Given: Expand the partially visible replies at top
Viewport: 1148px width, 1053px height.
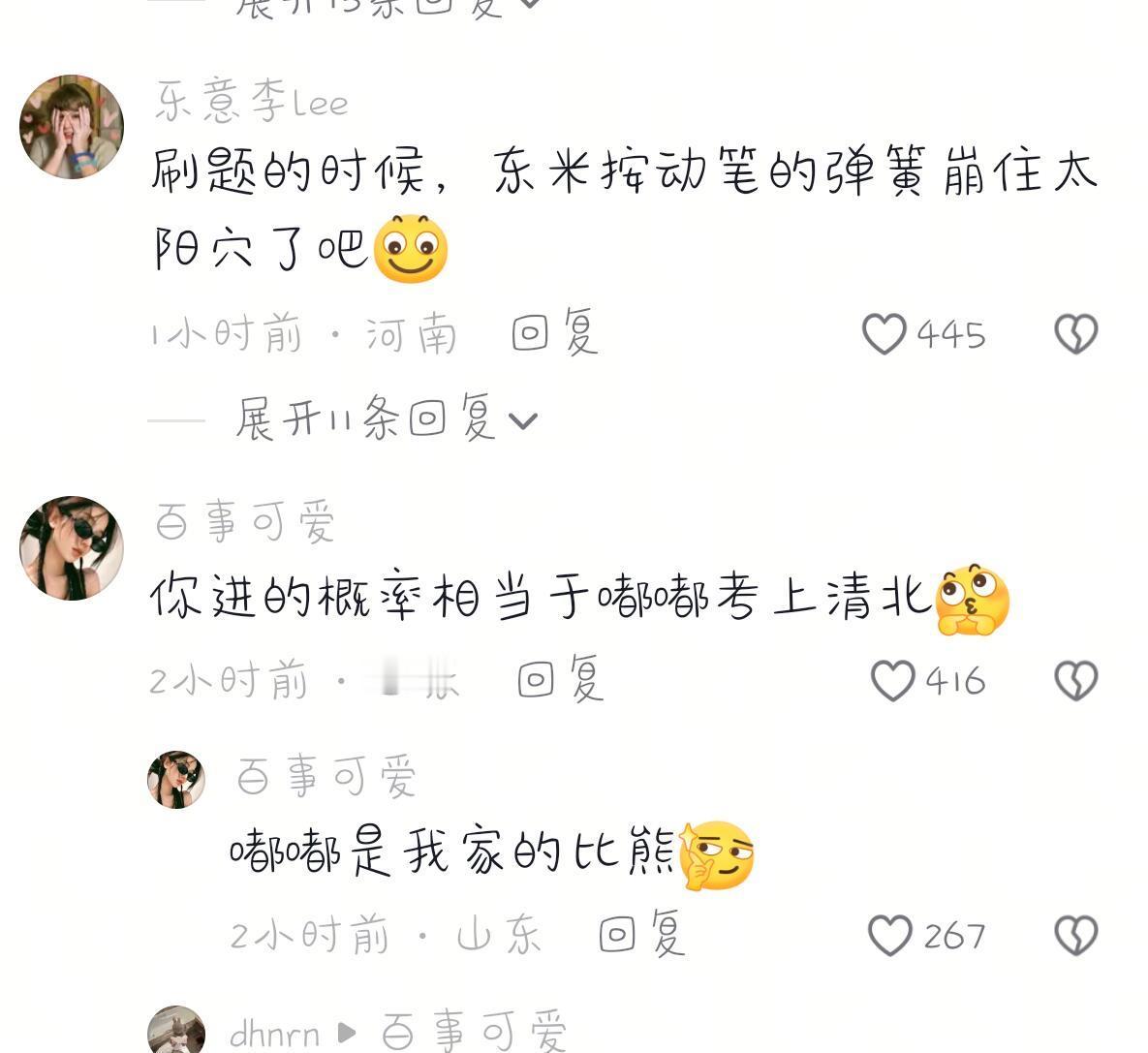Looking at the screenshot, I should (387, 8).
